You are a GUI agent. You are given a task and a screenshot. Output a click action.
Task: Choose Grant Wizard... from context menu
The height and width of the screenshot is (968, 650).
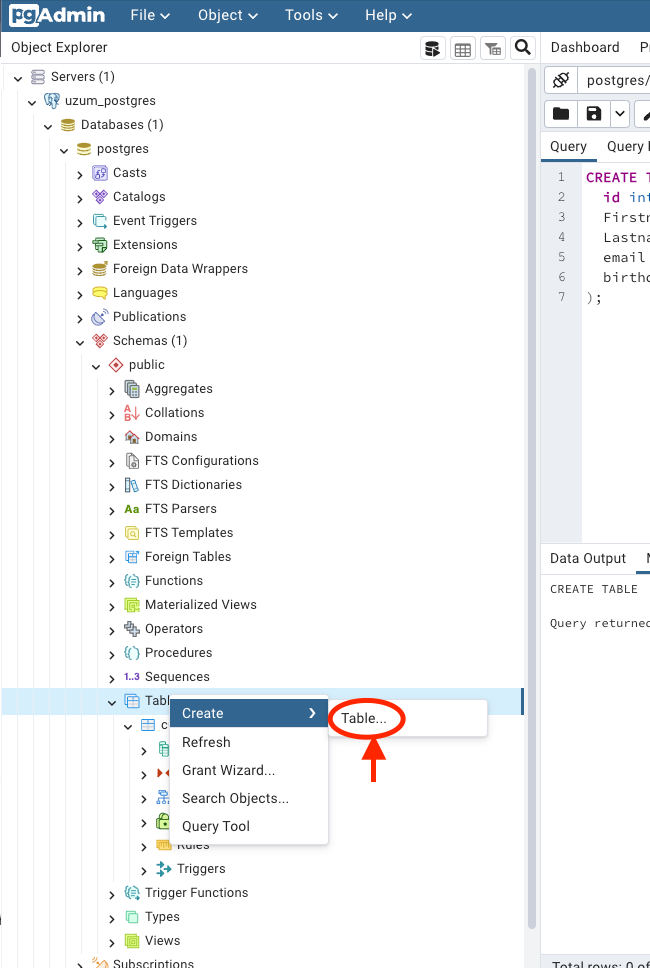228,770
